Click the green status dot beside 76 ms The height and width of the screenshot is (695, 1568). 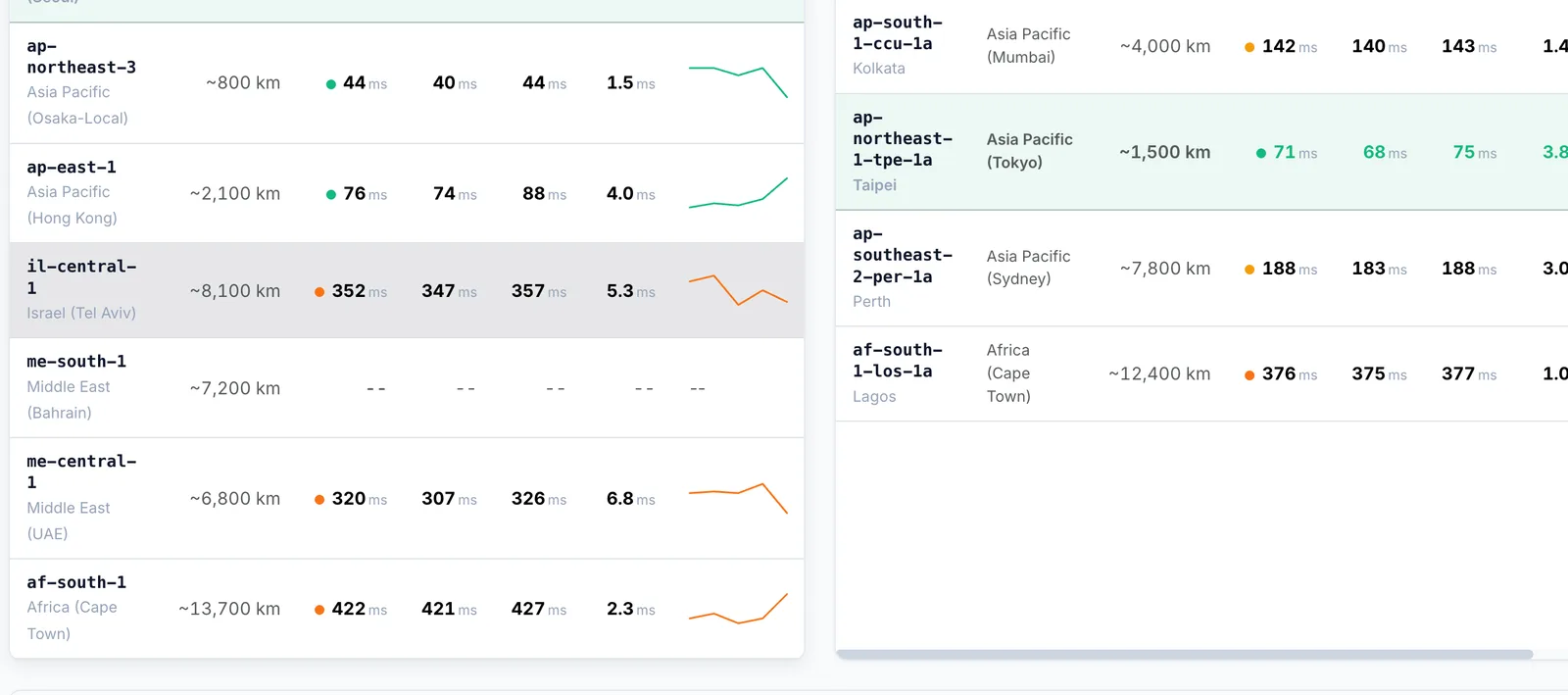[x=331, y=194]
